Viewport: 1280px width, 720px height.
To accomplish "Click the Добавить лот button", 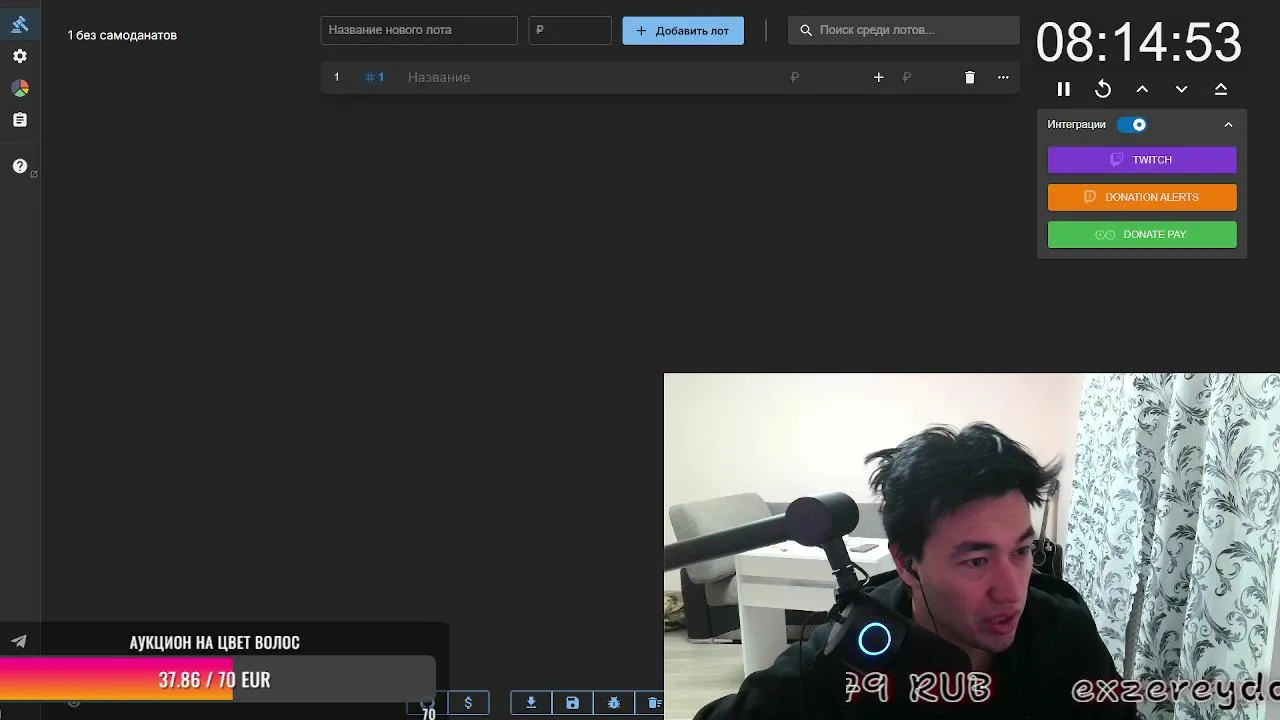I will (683, 30).
